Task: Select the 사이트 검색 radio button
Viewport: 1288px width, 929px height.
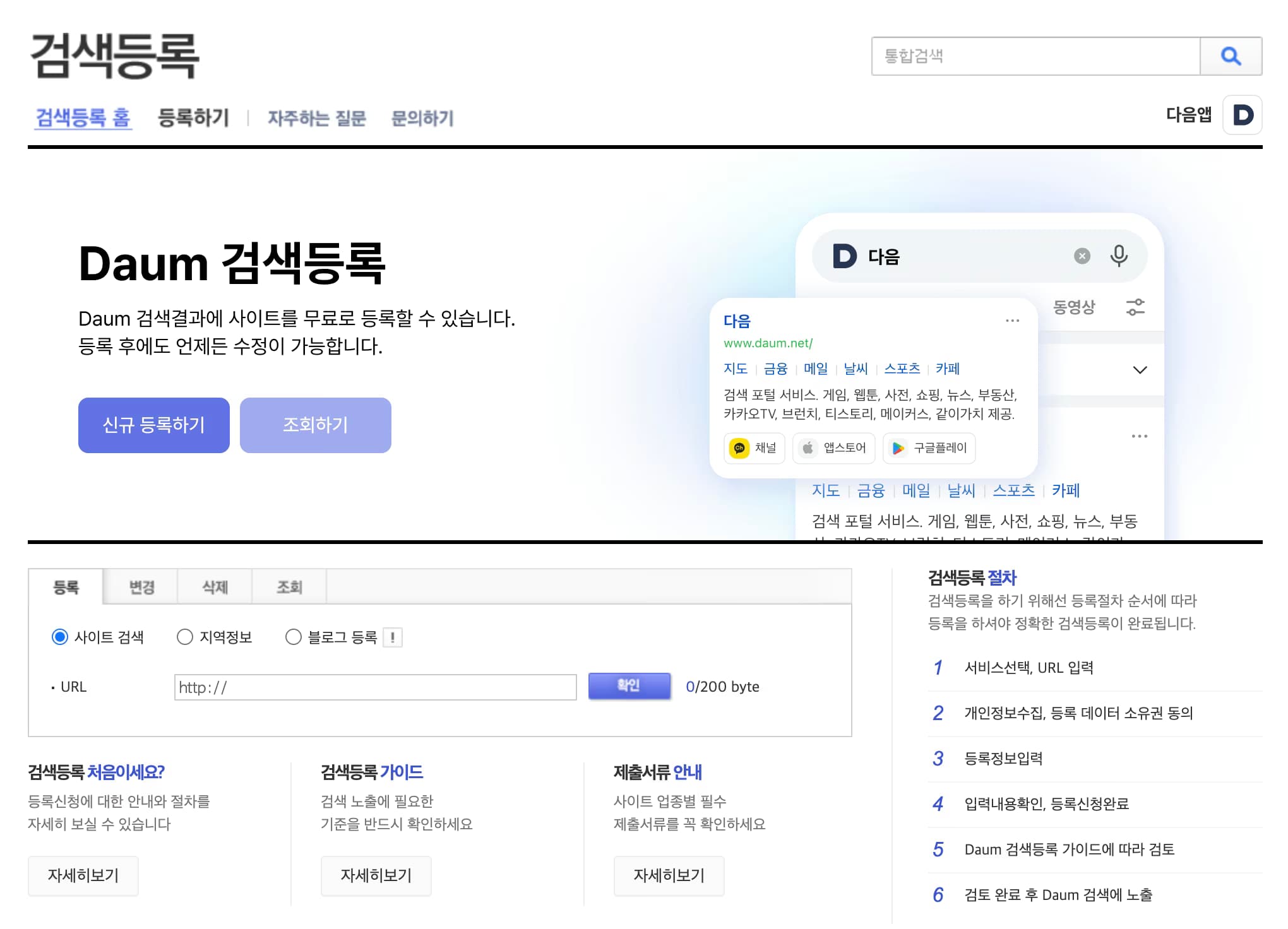Action: pos(60,637)
